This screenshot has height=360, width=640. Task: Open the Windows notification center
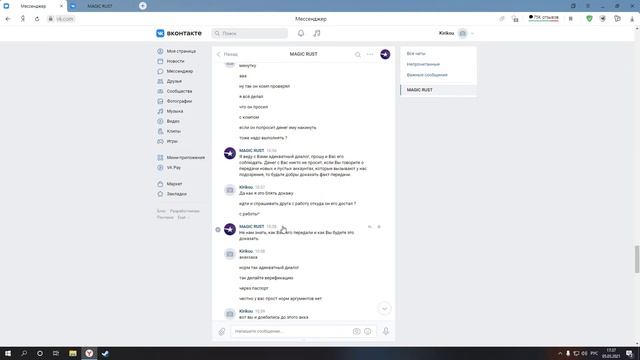tap(629, 353)
